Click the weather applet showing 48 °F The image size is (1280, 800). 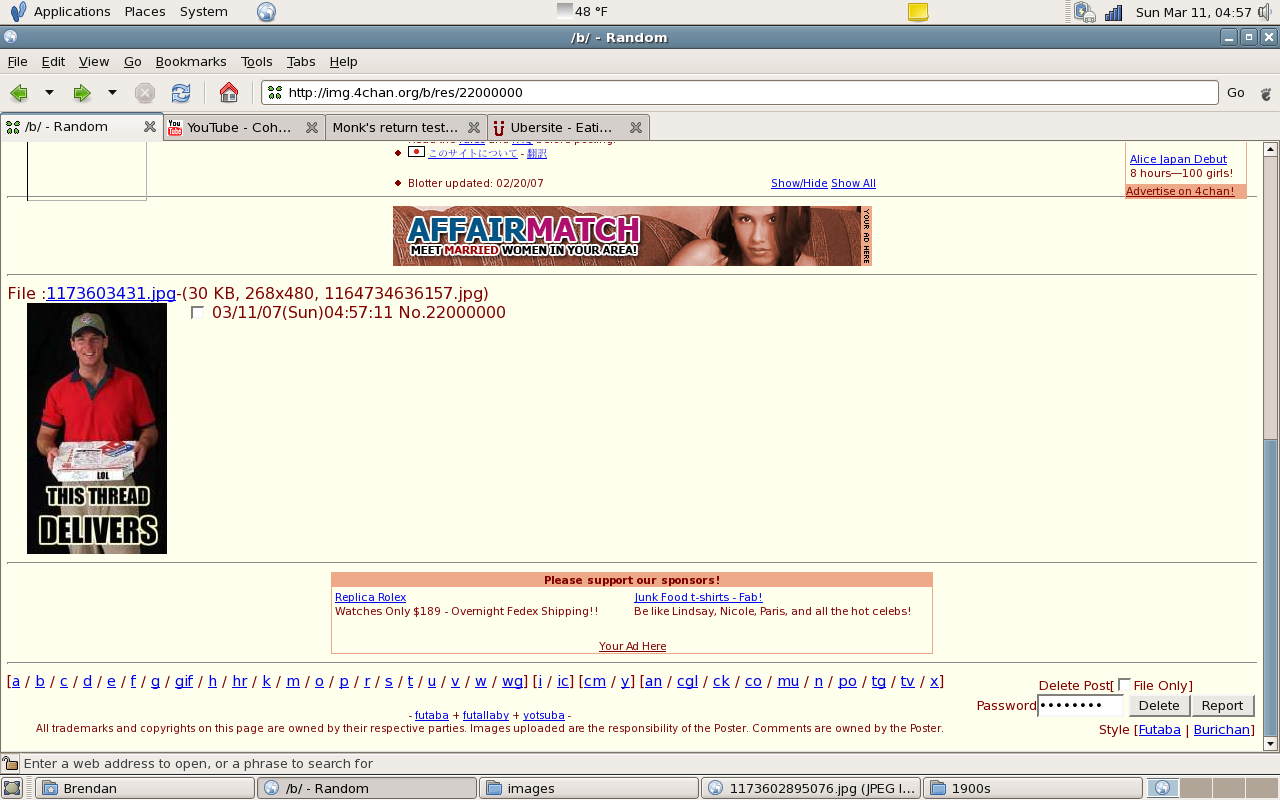click(x=582, y=12)
